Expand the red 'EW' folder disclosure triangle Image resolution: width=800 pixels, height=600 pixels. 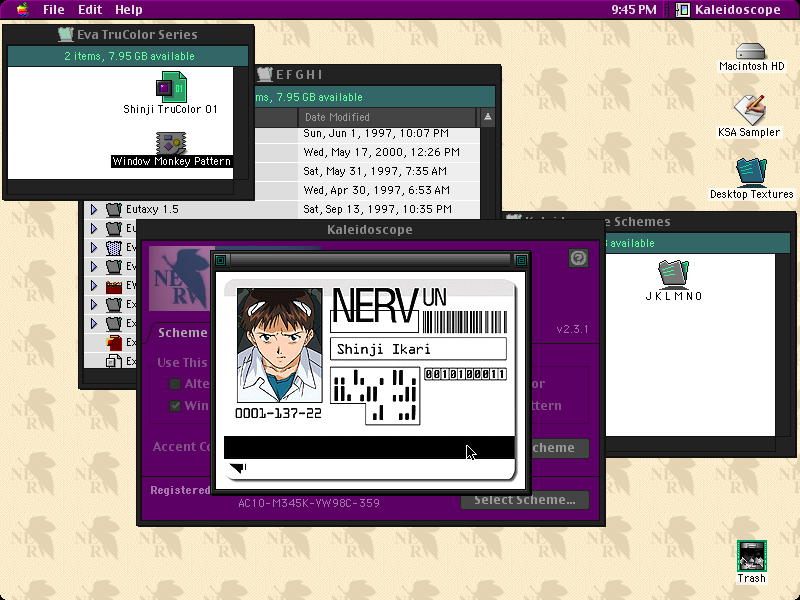(94, 285)
